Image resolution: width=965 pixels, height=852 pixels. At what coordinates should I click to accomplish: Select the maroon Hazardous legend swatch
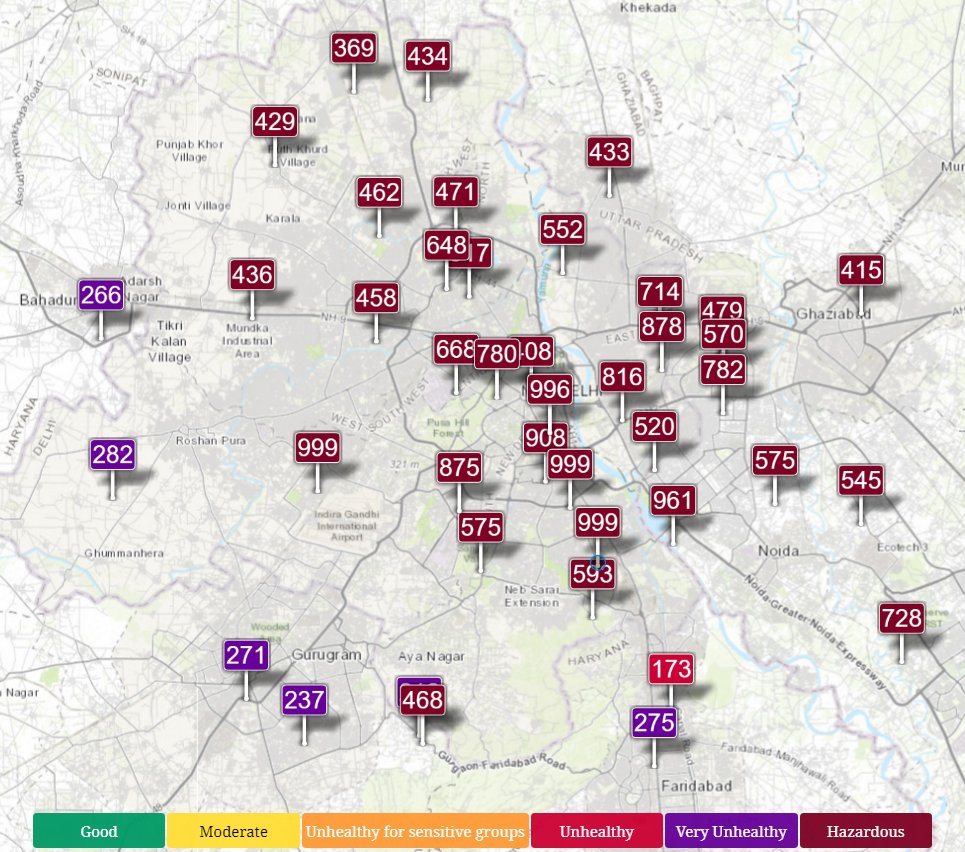pos(866,831)
